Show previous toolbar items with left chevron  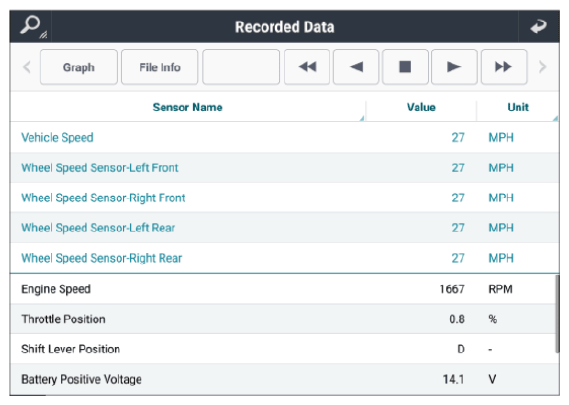tap(27, 67)
